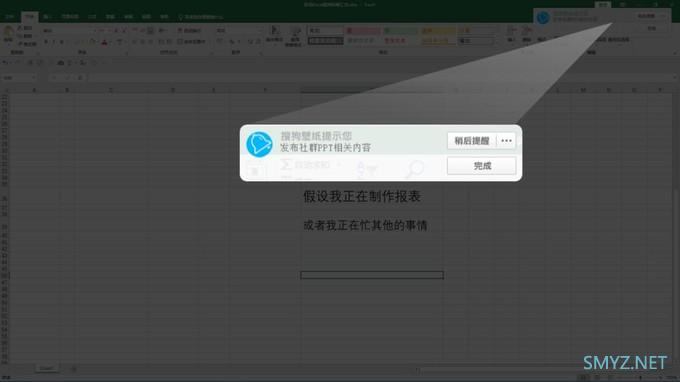Switch to the Page Layout ribbon tab
Viewport: 680px width, 382px height.
coord(69,17)
